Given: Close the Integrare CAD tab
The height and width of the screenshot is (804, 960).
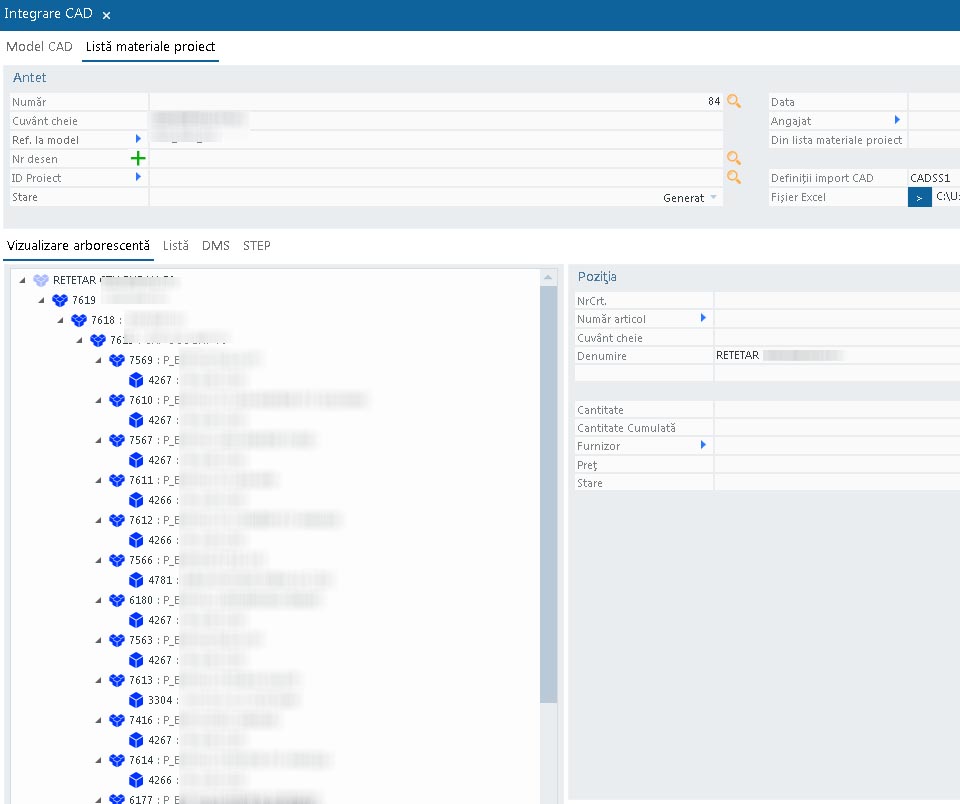Looking at the screenshot, I should (x=107, y=15).
